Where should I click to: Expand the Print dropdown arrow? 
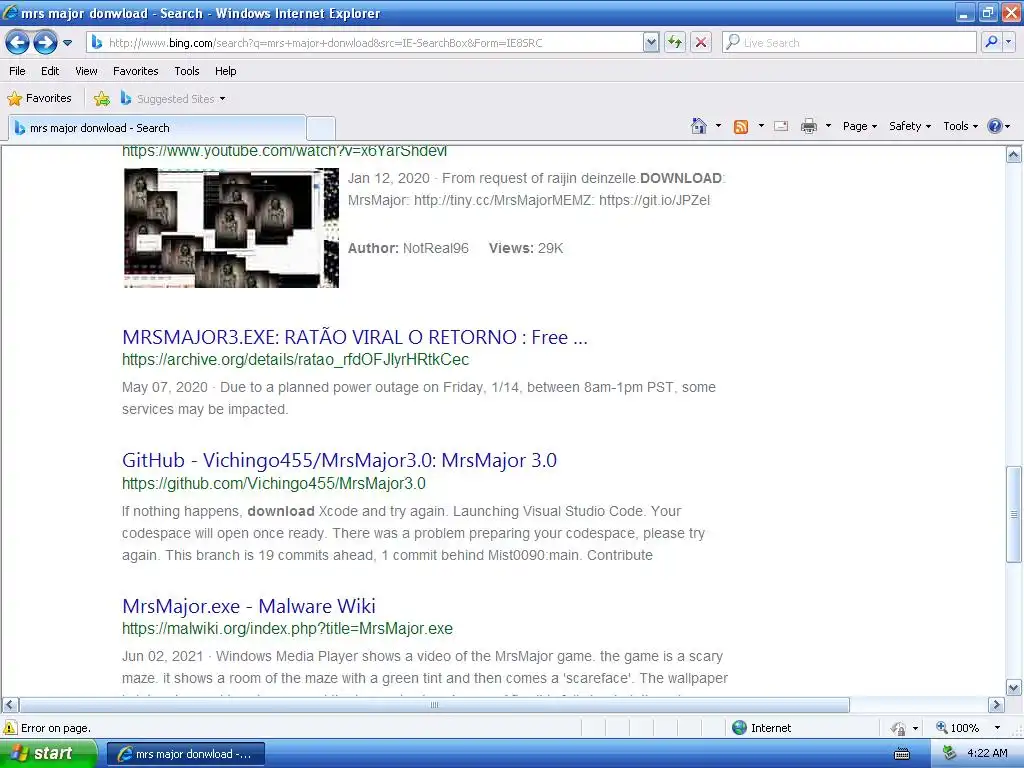(x=828, y=126)
